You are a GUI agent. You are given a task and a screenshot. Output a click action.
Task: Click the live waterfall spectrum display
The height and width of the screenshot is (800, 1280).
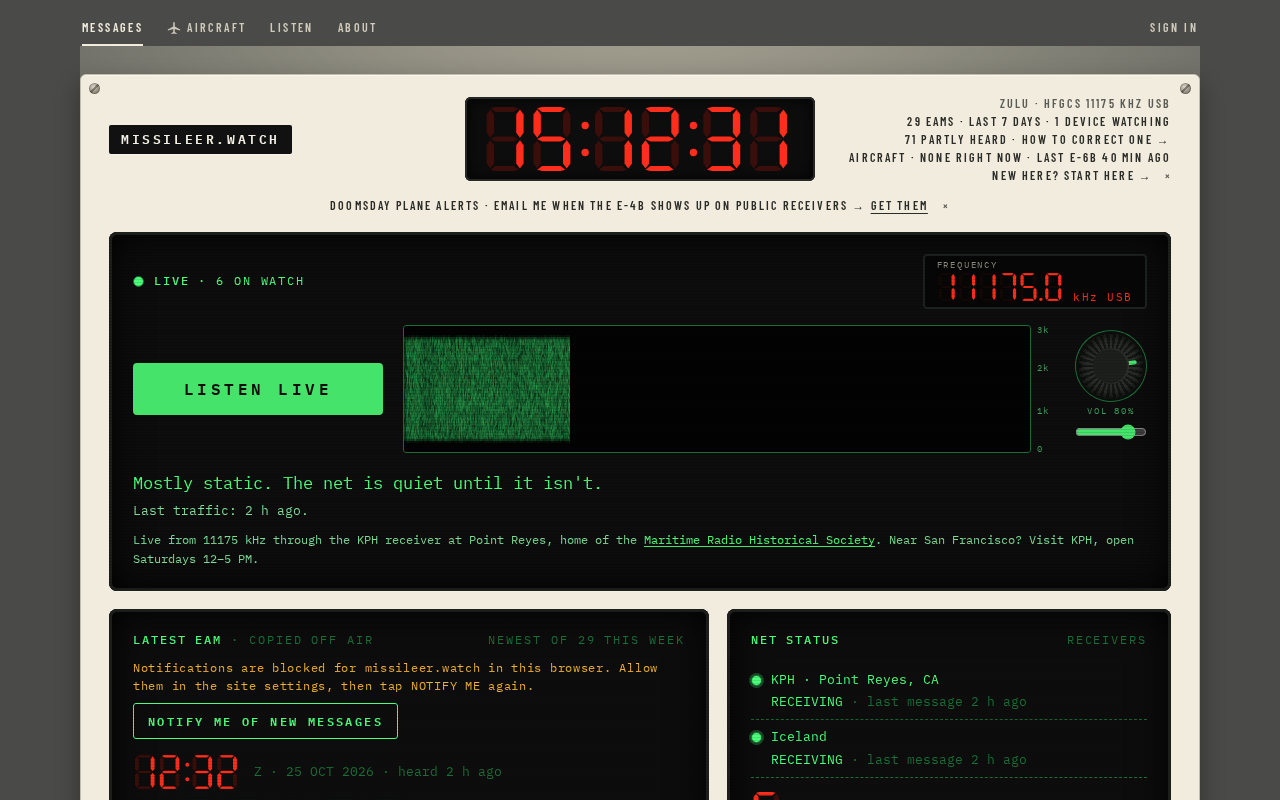coord(717,389)
